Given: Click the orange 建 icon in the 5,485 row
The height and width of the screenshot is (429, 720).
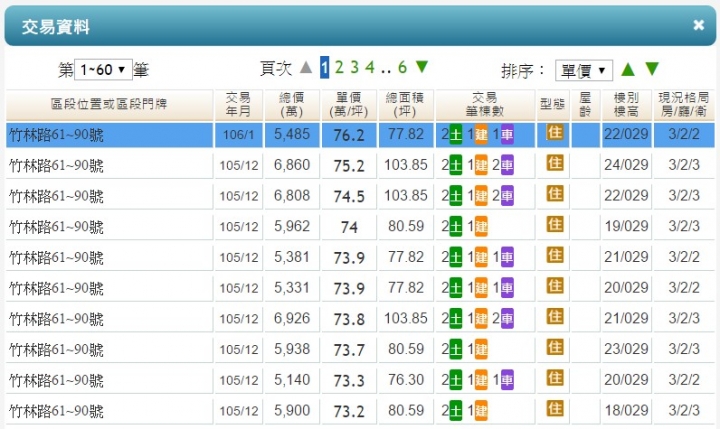Looking at the screenshot, I should click(481, 135).
